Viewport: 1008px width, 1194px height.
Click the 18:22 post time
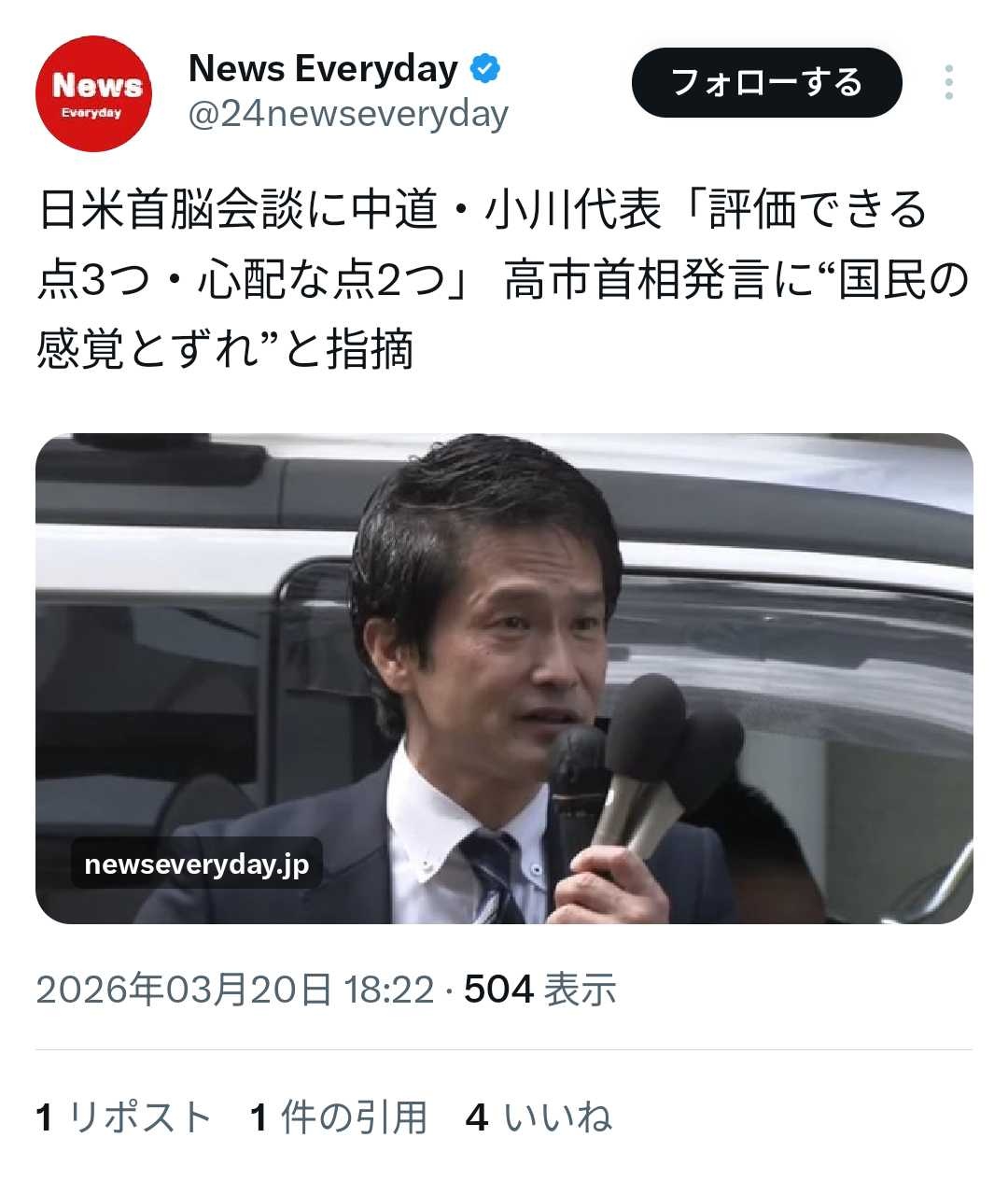click(389, 990)
